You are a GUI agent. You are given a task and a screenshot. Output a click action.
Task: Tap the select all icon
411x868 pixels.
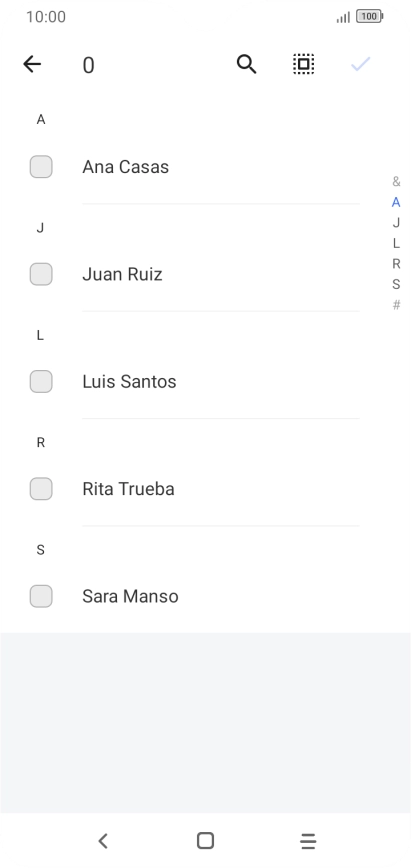tap(304, 64)
